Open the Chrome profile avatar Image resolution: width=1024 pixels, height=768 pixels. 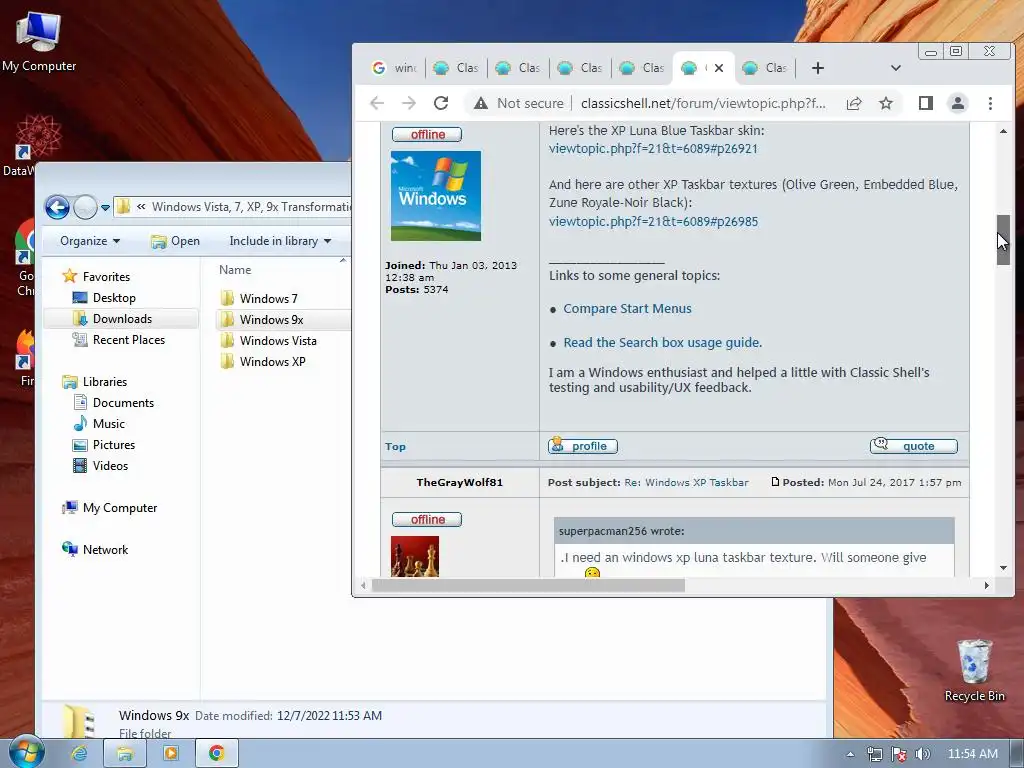pos(957,103)
